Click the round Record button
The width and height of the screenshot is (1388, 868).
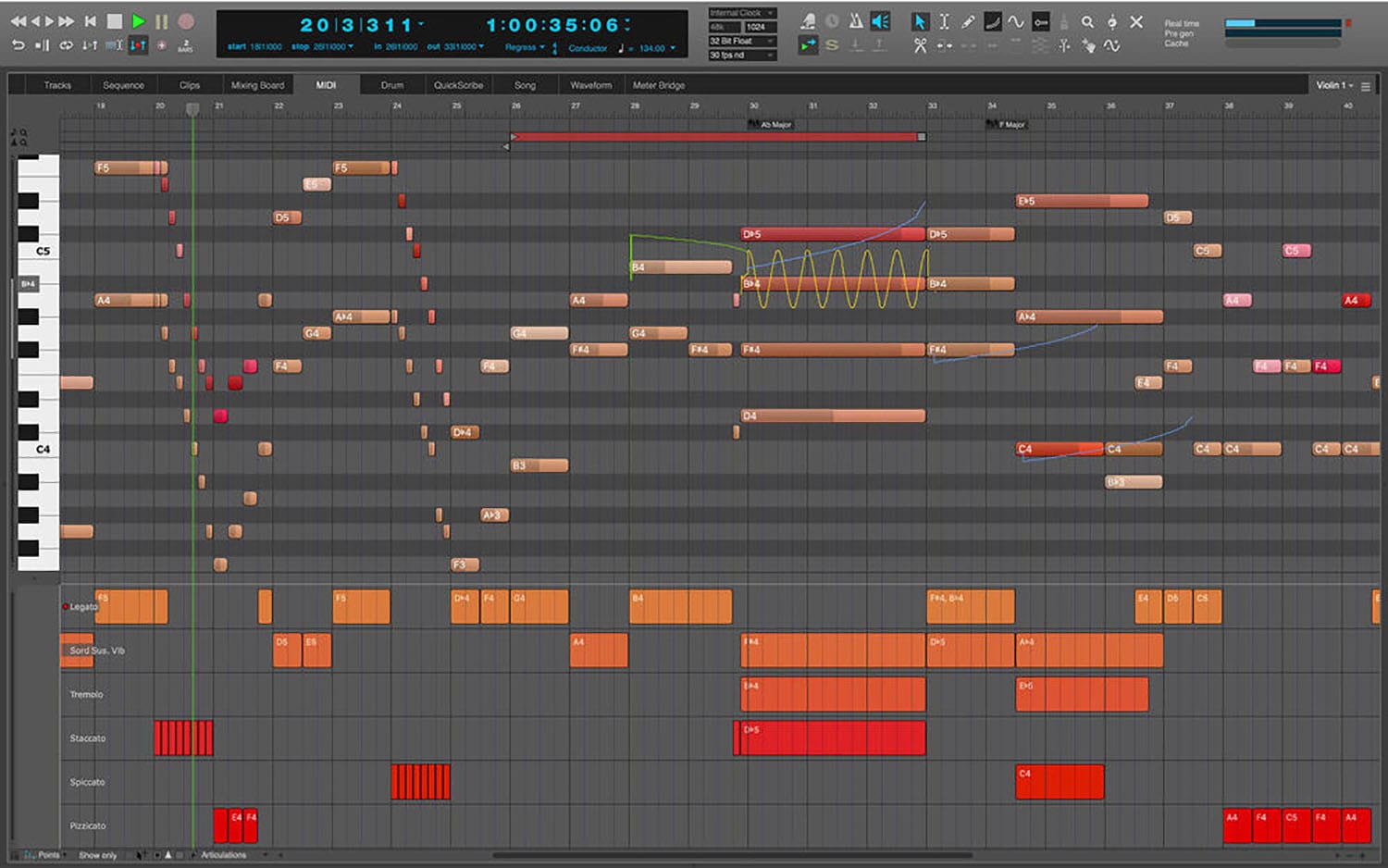(186, 21)
